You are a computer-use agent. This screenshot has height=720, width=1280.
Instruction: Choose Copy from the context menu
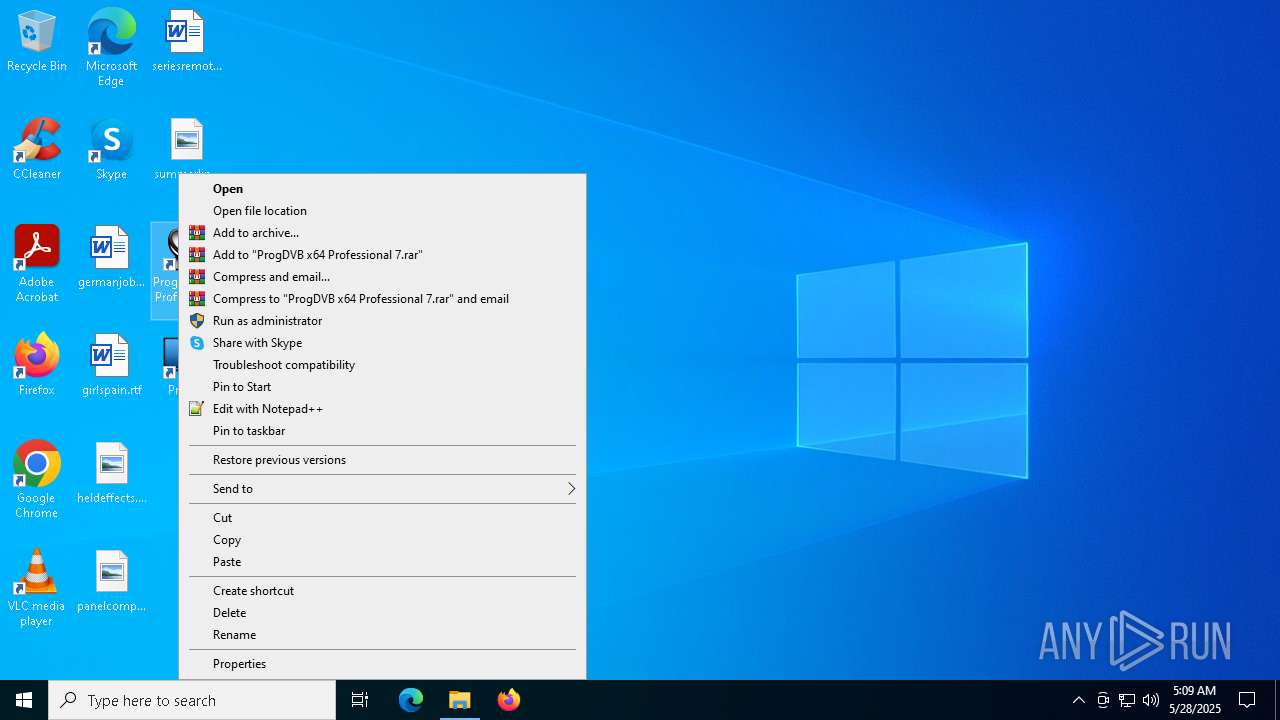[x=382, y=540]
